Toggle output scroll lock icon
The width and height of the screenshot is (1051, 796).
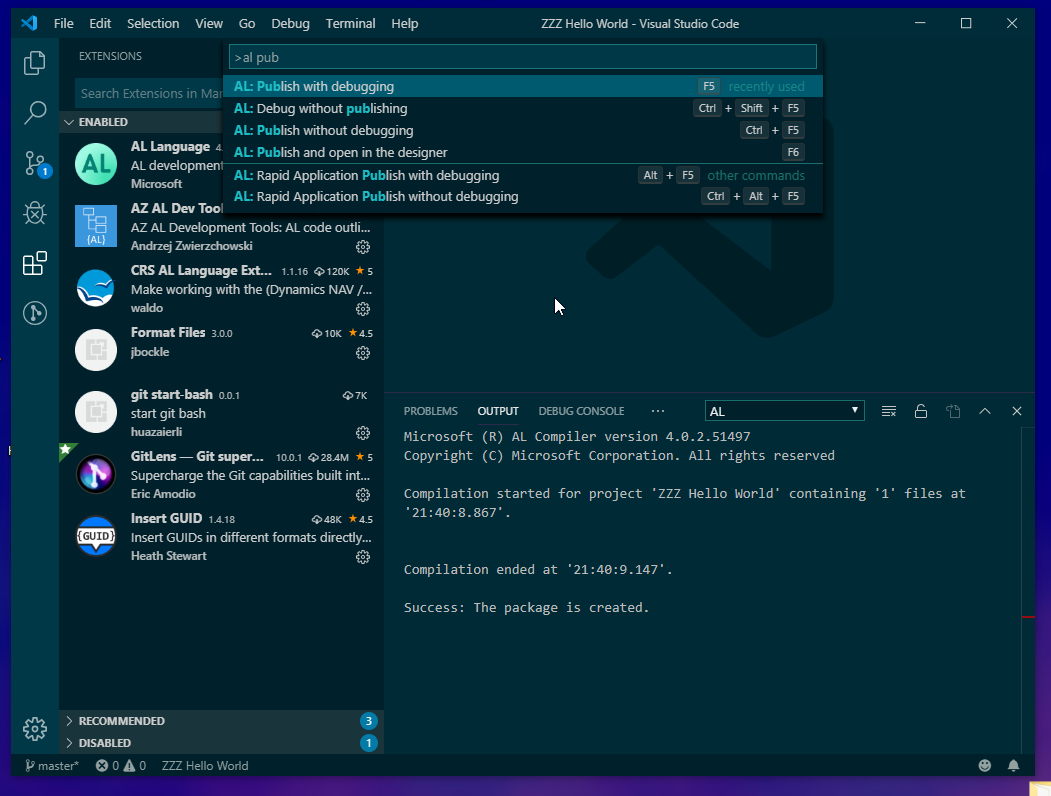click(x=921, y=411)
